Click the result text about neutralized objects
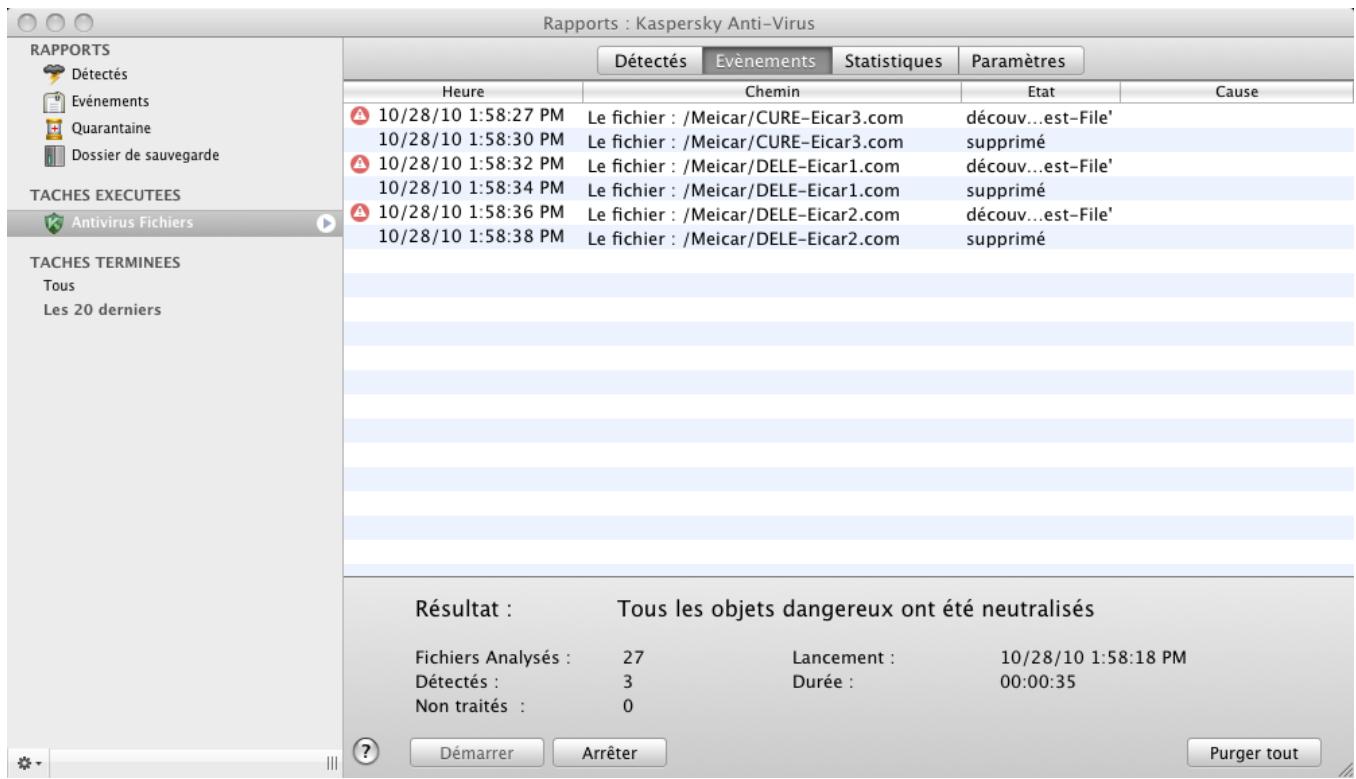Image resolution: width=1356 pixels, height=779 pixels. tap(854, 608)
